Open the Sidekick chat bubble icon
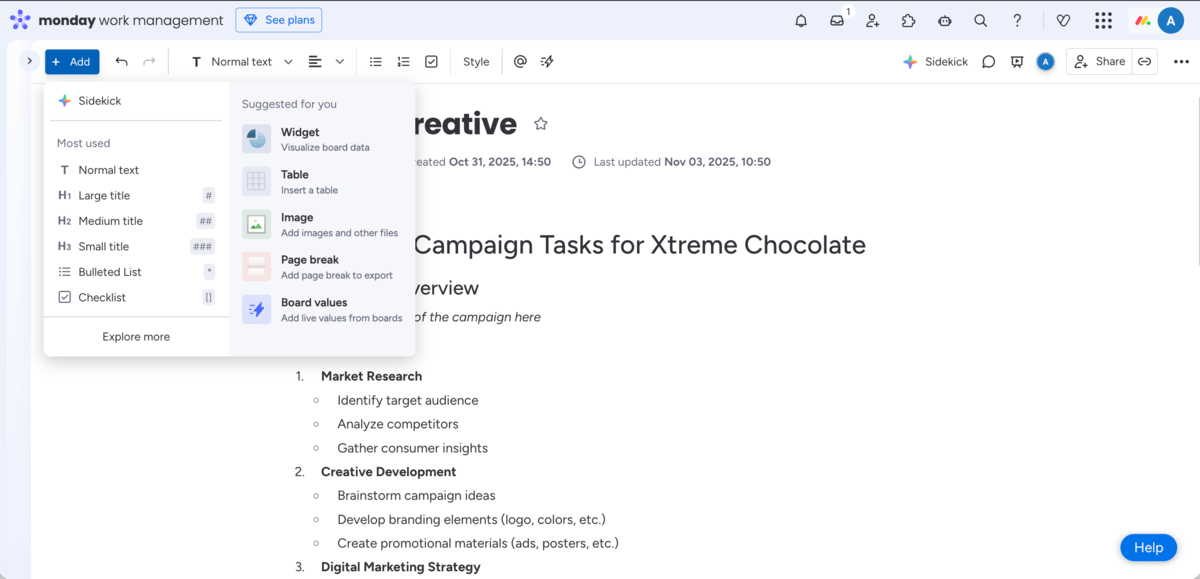Screen dimensions: 1200x579 [988, 61]
